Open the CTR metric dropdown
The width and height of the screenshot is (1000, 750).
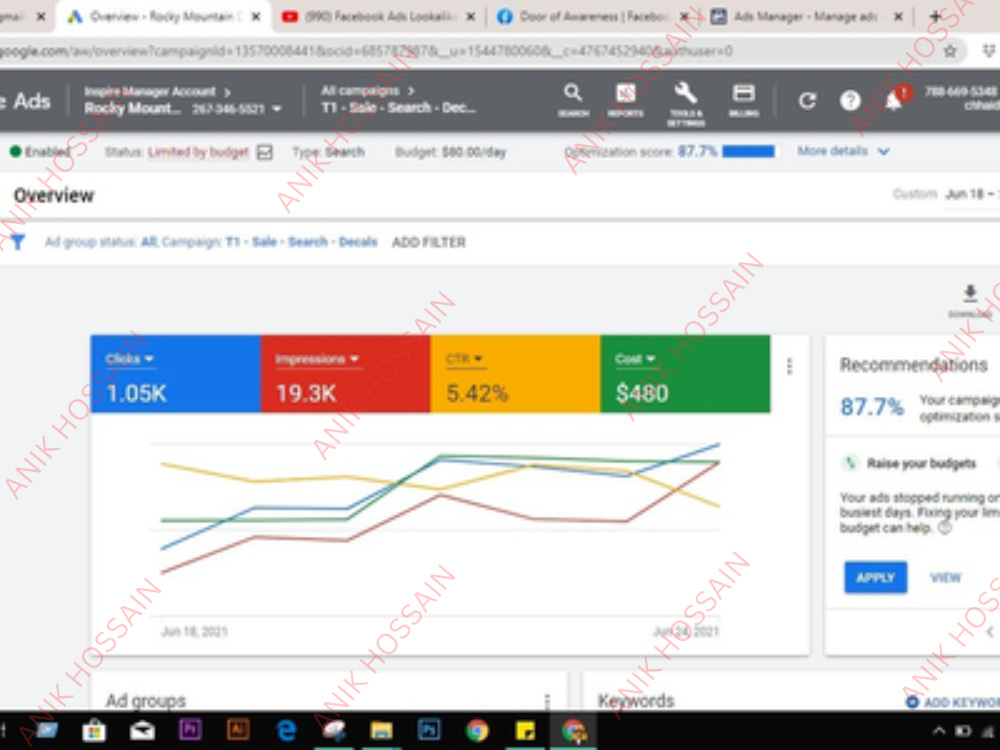coord(464,359)
